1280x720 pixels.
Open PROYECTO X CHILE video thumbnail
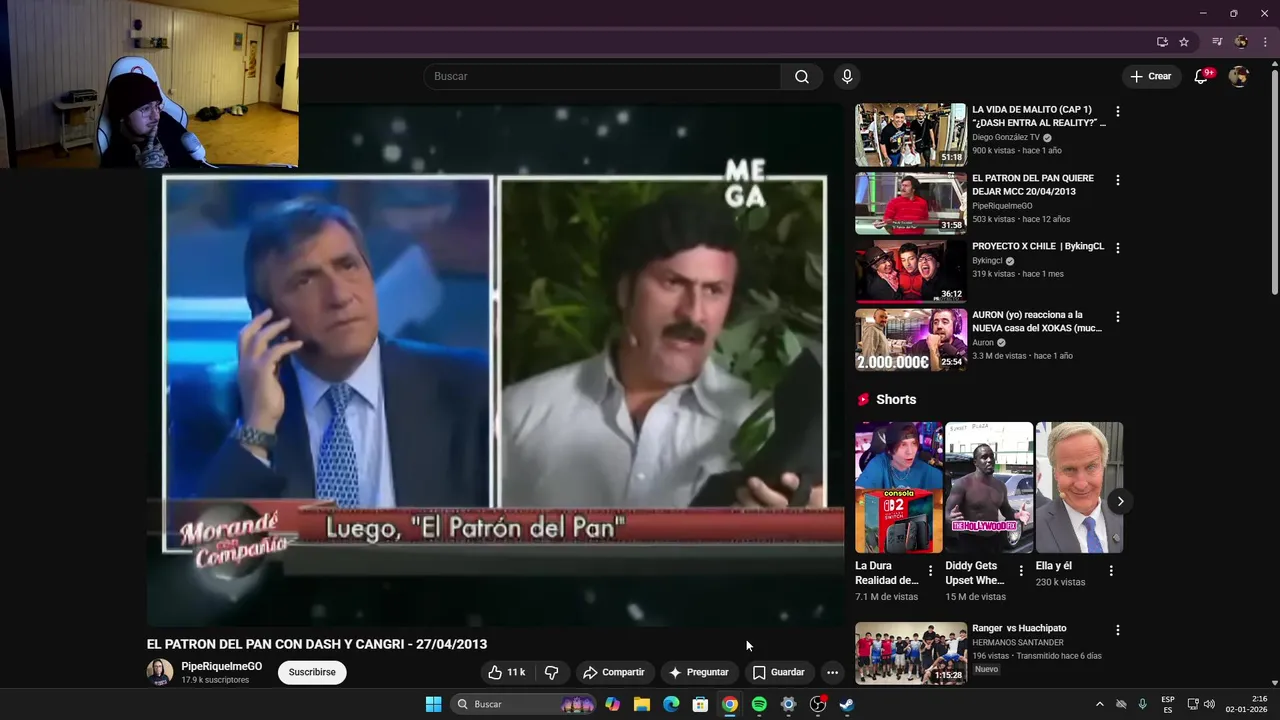911,272
